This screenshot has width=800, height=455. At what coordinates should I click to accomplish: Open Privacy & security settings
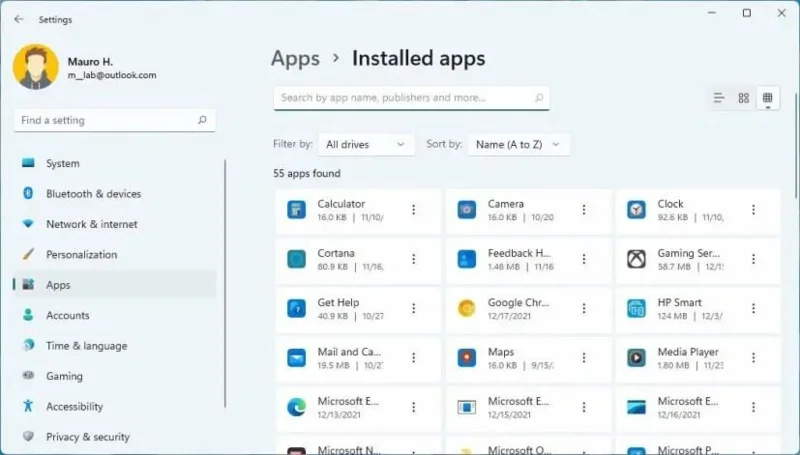click(115, 437)
